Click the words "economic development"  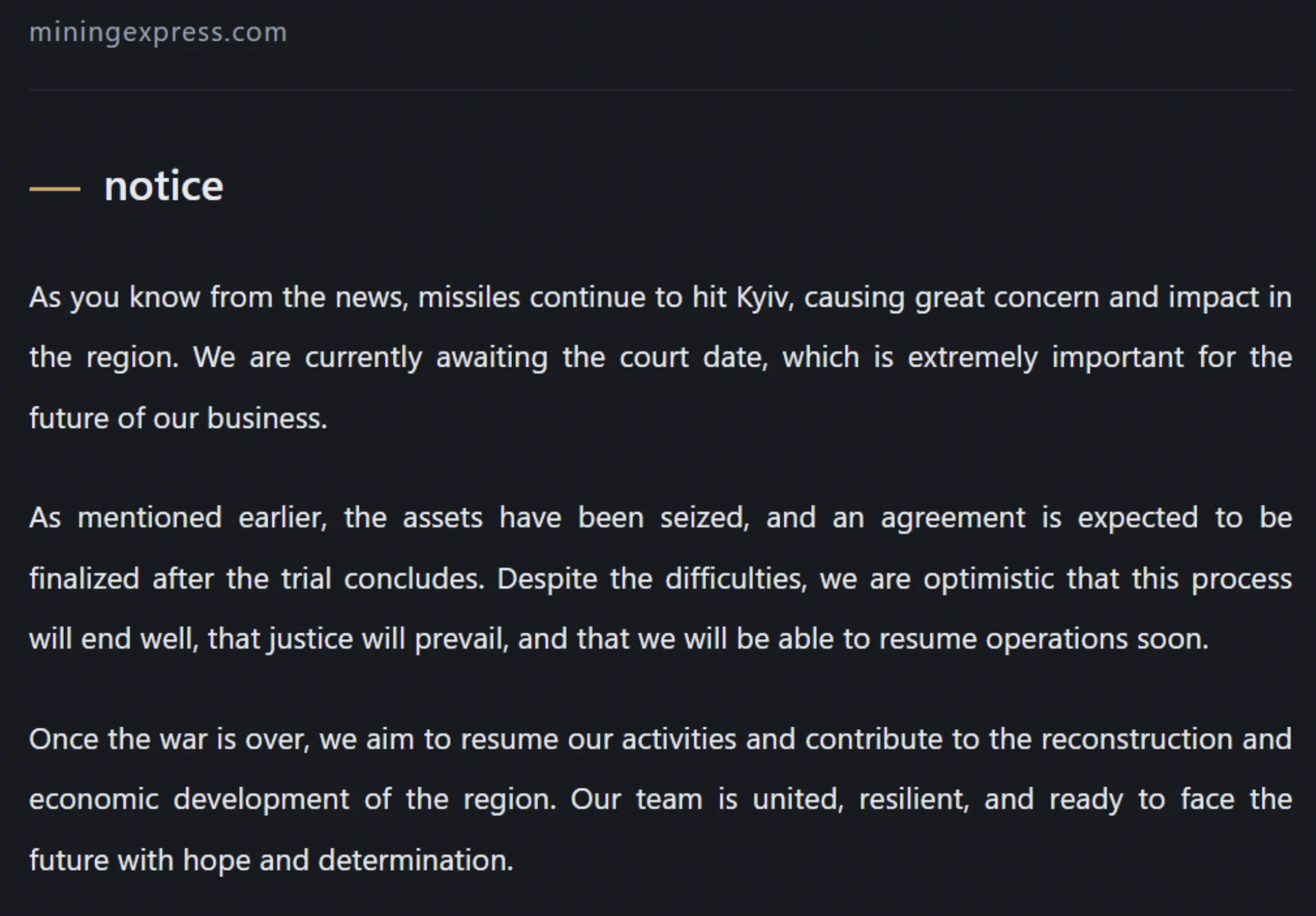(189, 799)
